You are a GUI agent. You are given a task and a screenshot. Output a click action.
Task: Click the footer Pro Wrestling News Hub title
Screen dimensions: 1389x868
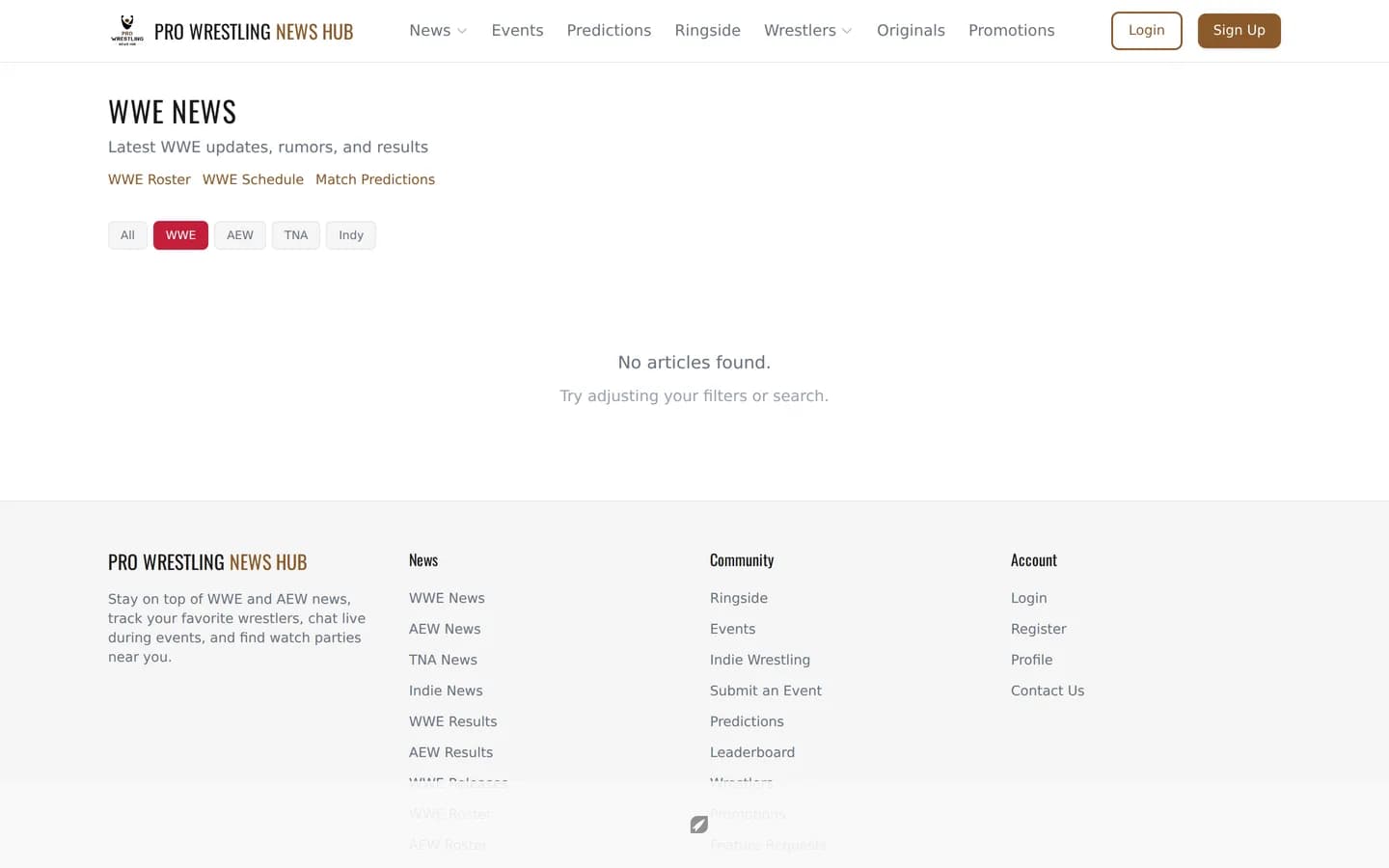(207, 562)
